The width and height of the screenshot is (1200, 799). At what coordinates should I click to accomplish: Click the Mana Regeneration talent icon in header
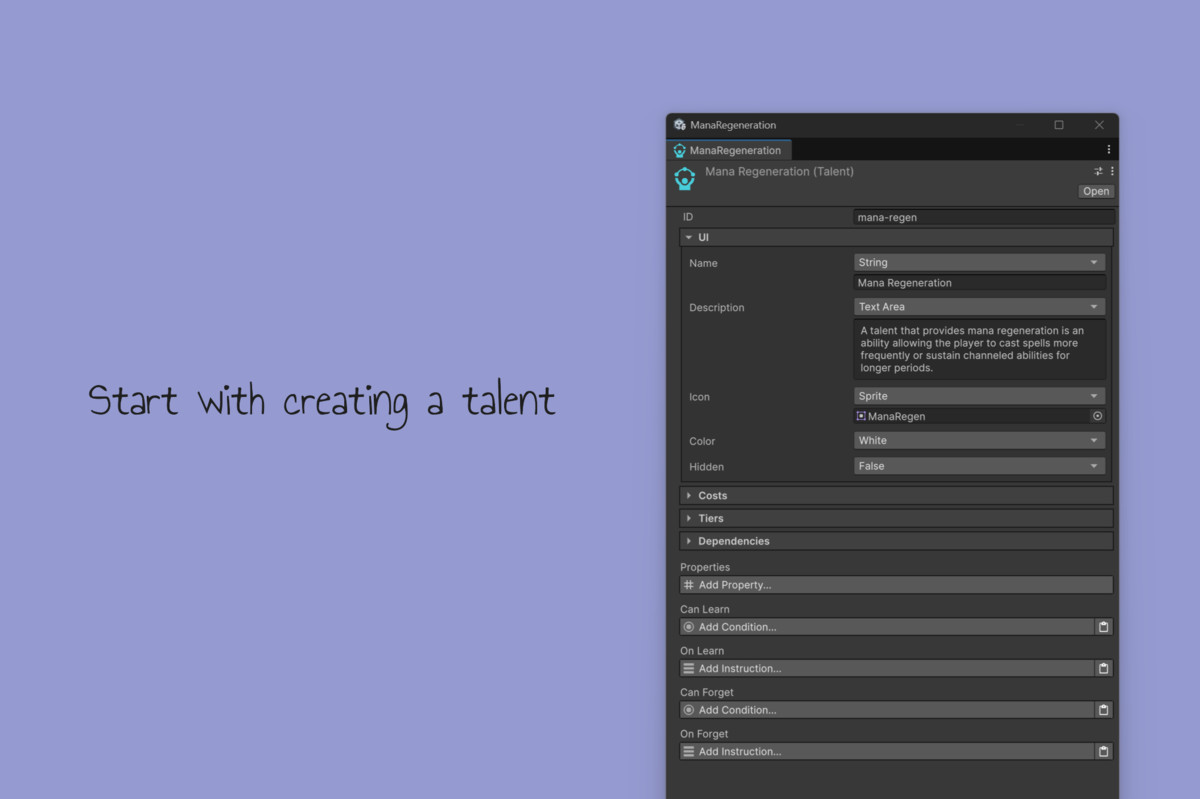[685, 178]
